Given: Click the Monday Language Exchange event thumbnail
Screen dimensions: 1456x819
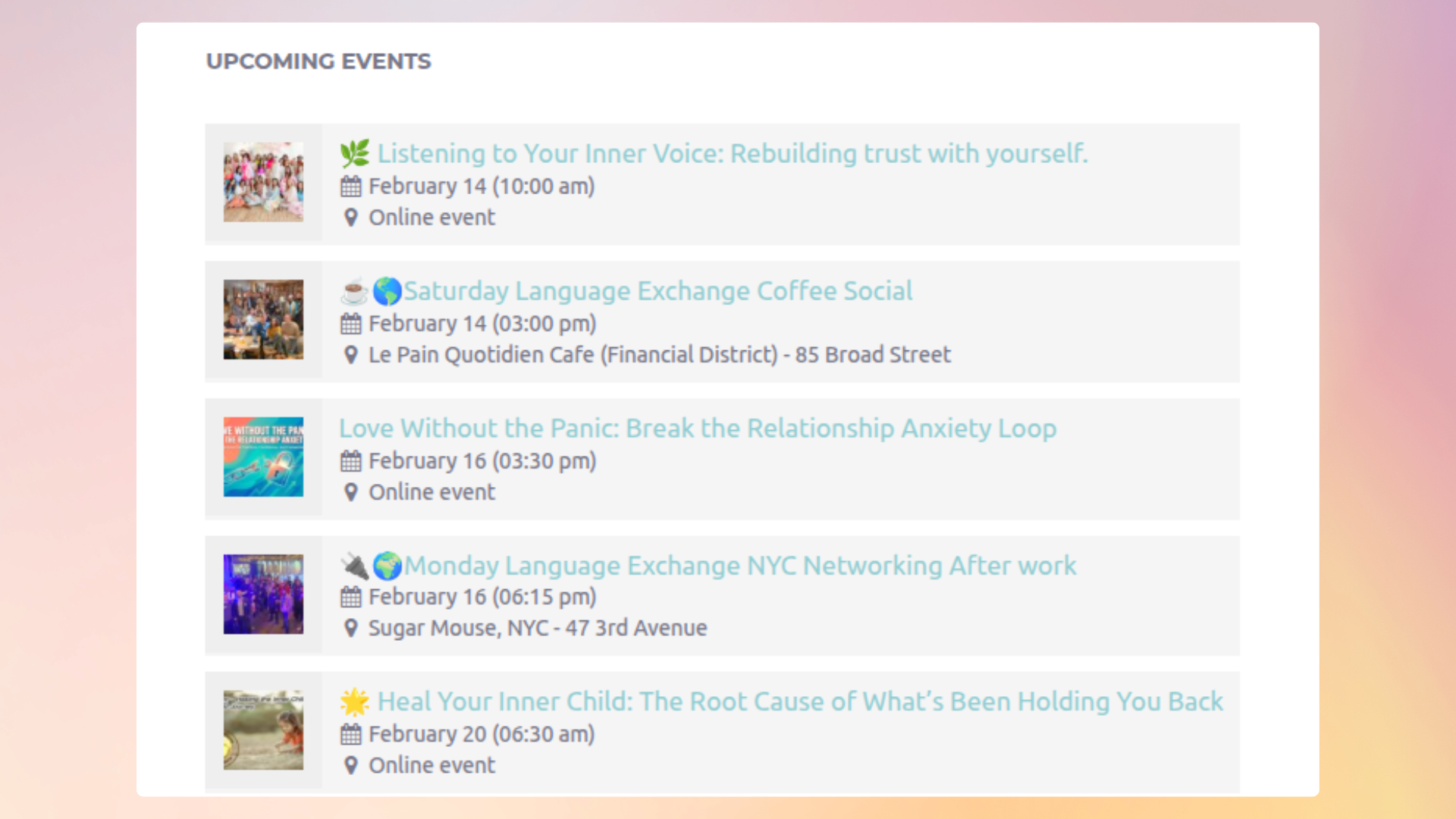Looking at the screenshot, I should tap(263, 594).
